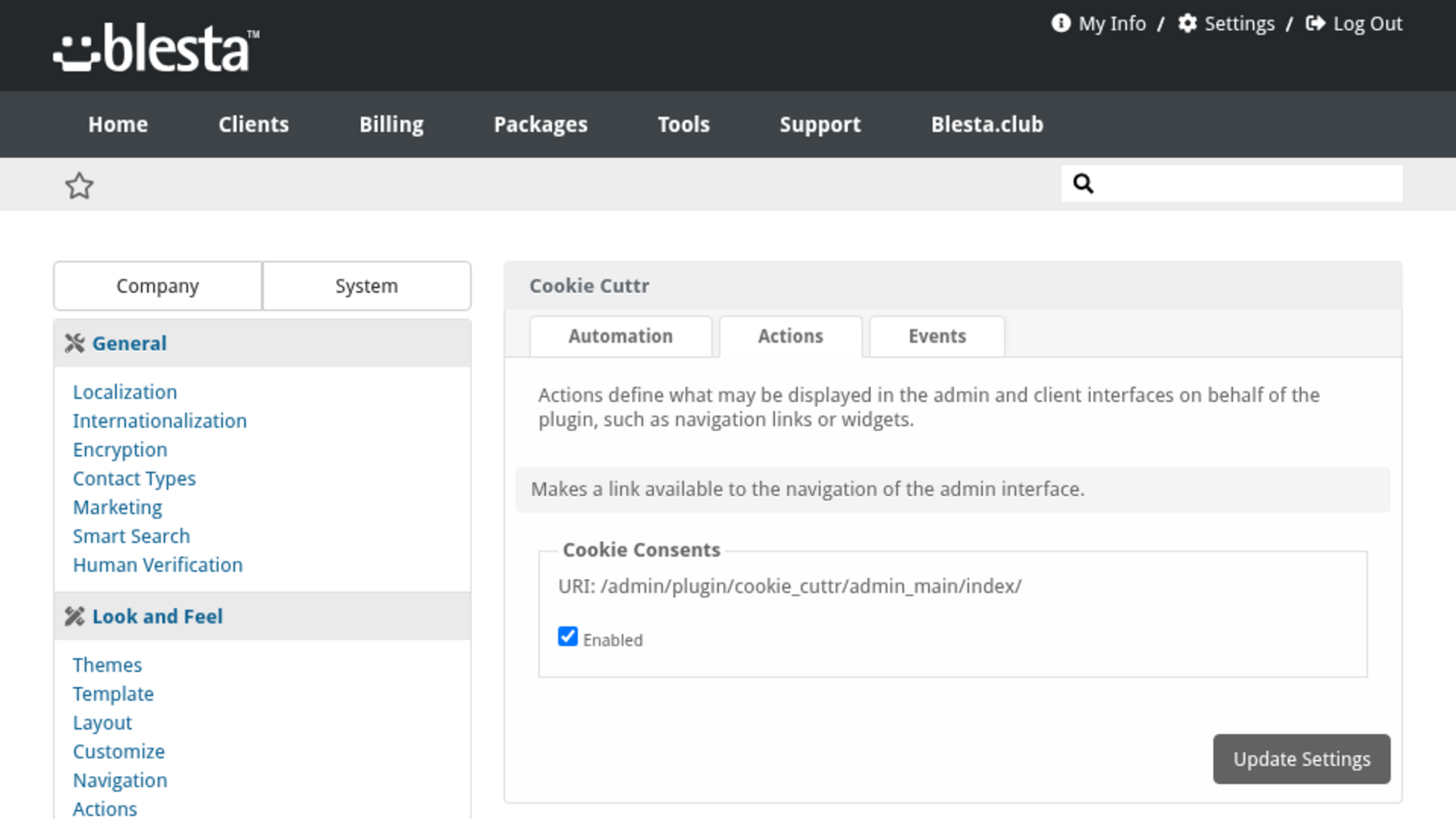Click the Settings gear icon
The height and width of the screenshot is (819, 1456).
tap(1188, 24)
